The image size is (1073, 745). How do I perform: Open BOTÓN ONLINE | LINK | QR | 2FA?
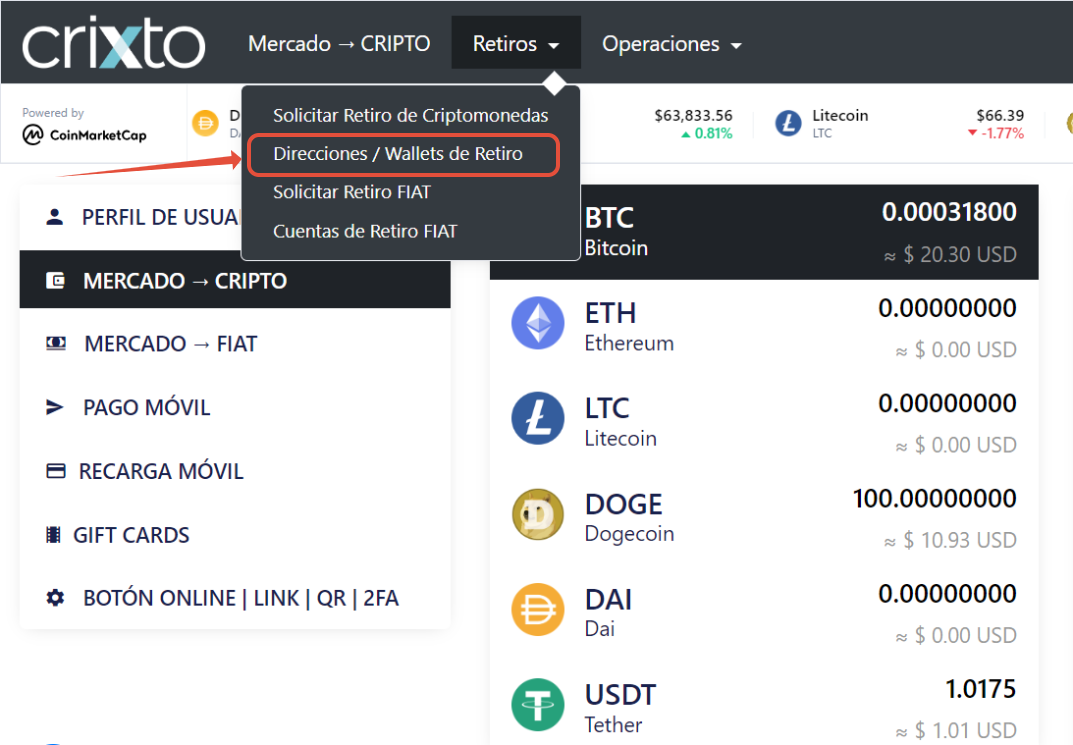point(235,598)
